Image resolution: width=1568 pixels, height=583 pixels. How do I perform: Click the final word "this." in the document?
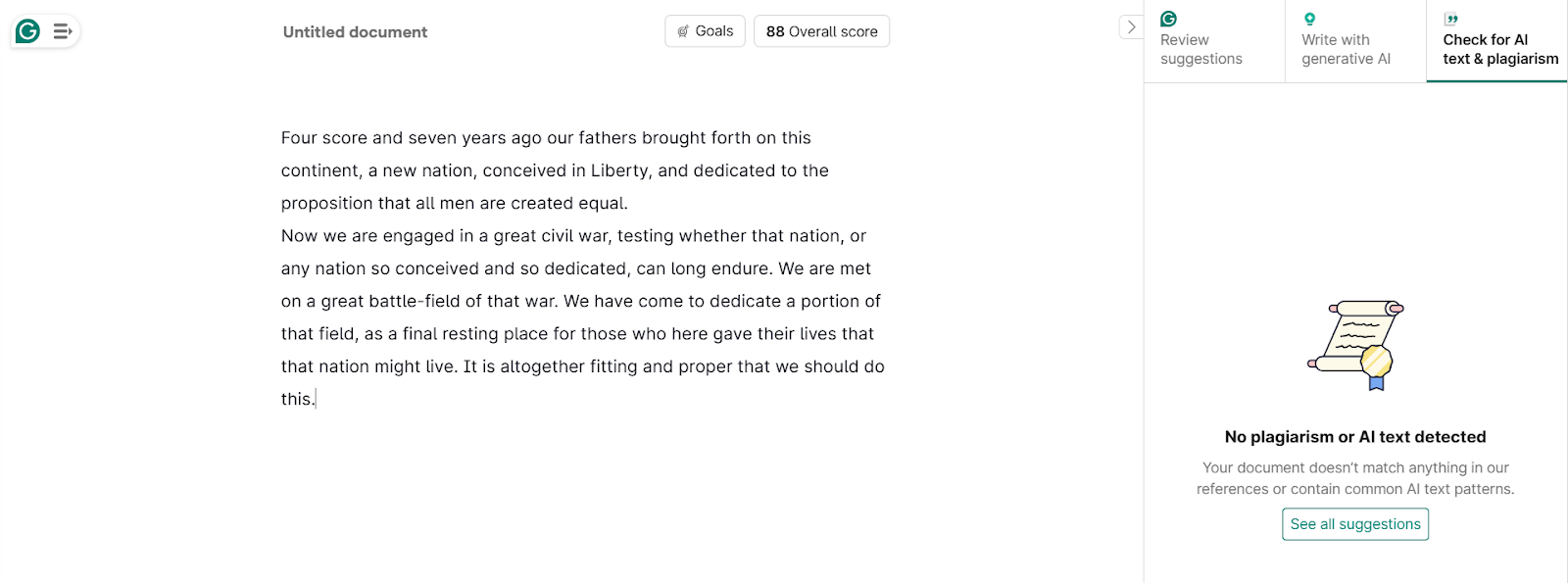pyautogui.click(x=297, y=399)
